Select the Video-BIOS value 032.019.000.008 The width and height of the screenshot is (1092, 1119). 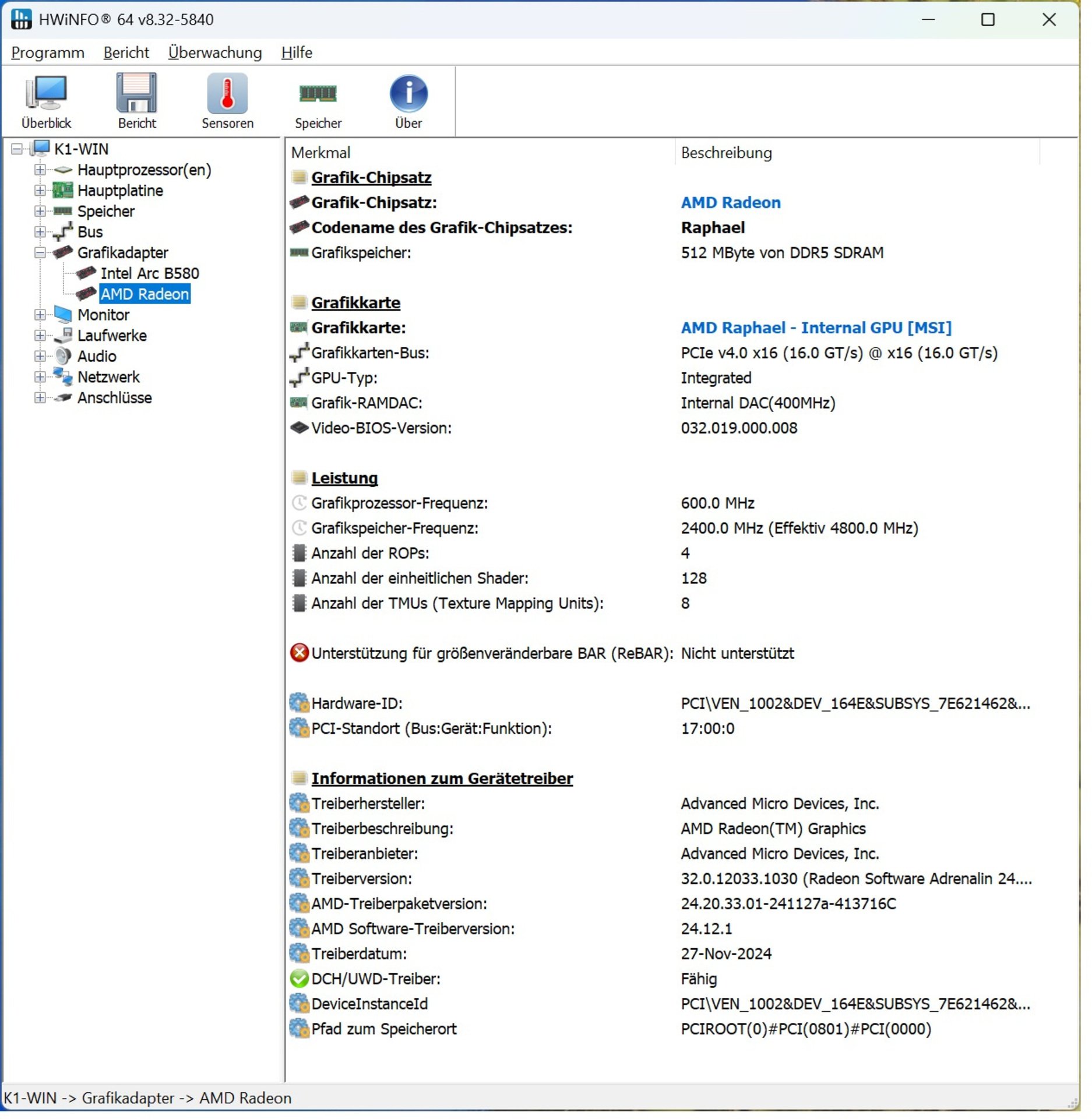tap(740, 428)
